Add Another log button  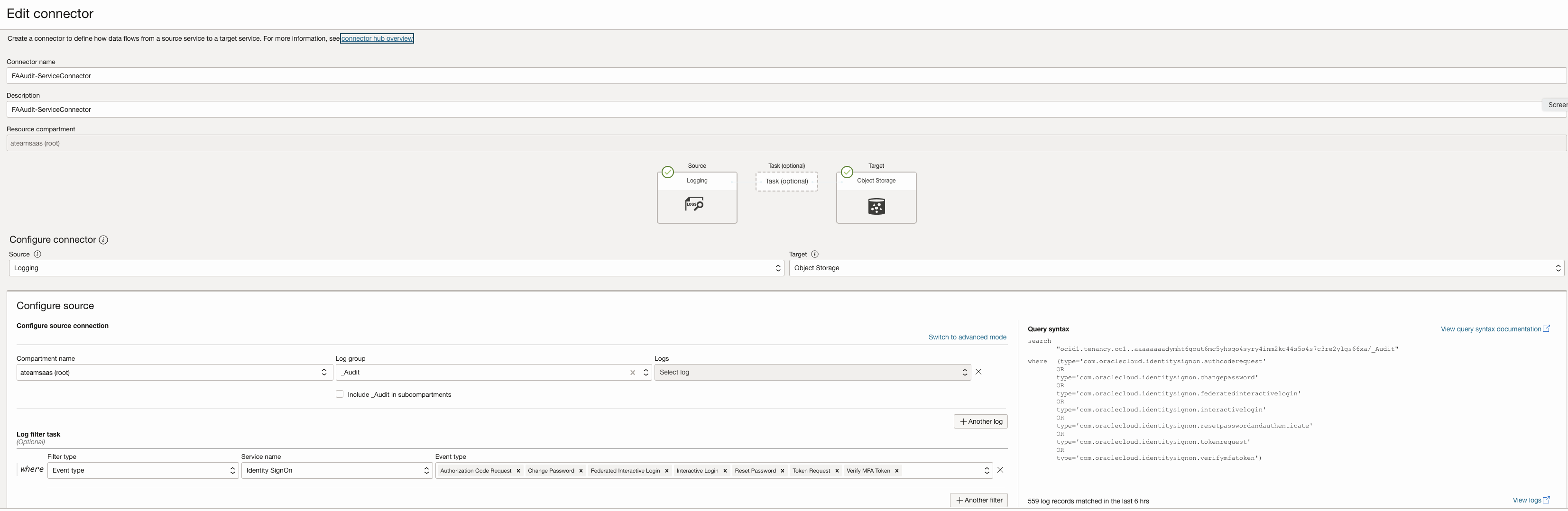980,421
